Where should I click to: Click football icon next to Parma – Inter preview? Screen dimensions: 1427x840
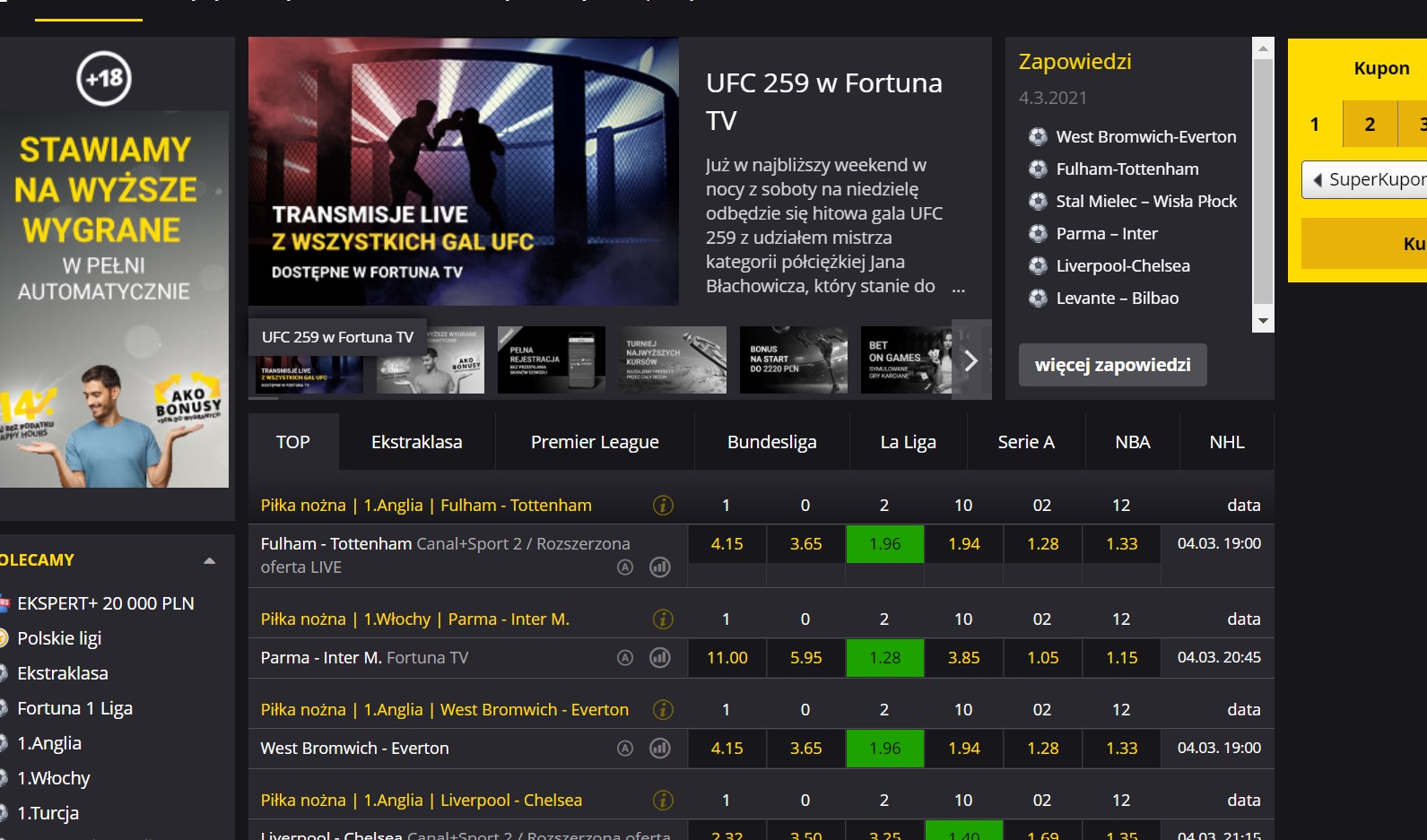coord(1038,233)
